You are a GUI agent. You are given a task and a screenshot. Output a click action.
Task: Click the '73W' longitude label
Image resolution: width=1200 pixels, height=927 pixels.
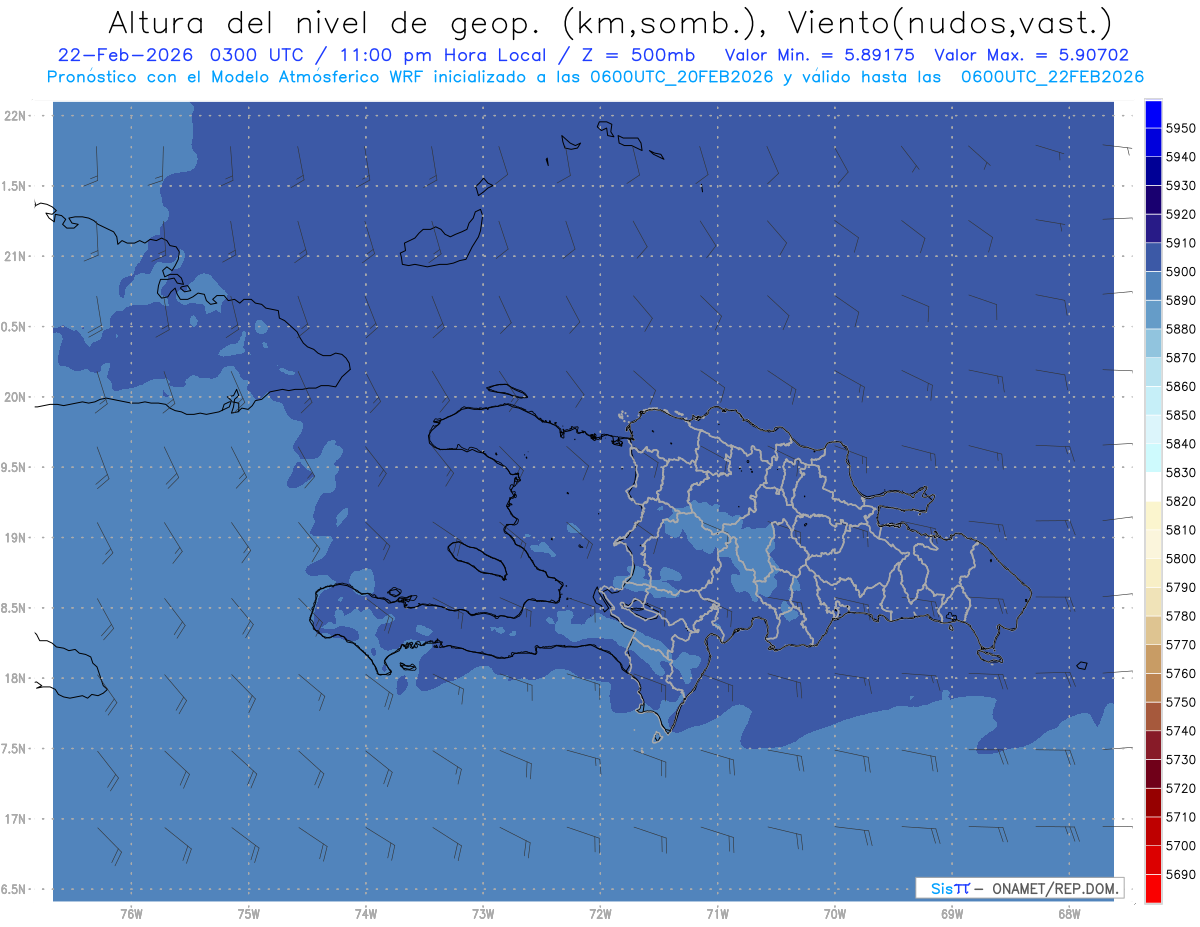(483, 914)
